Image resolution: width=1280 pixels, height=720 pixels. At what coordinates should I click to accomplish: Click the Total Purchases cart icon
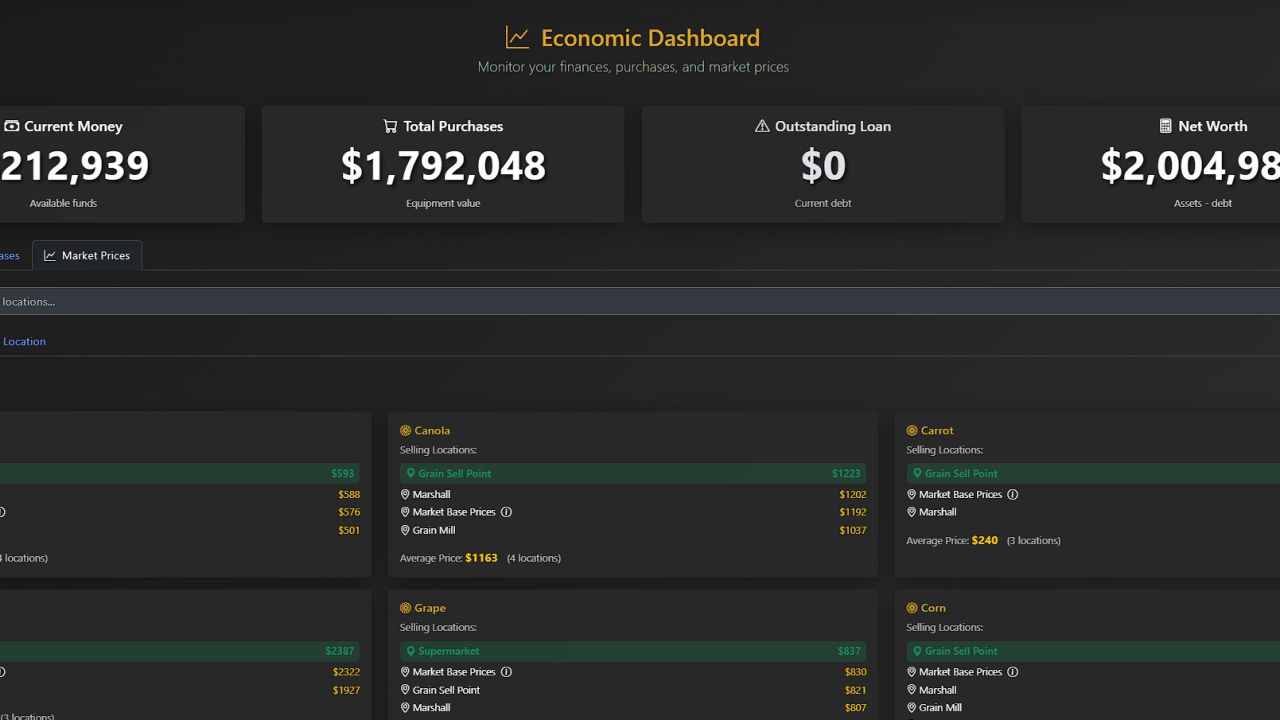(x=390, y=126)
